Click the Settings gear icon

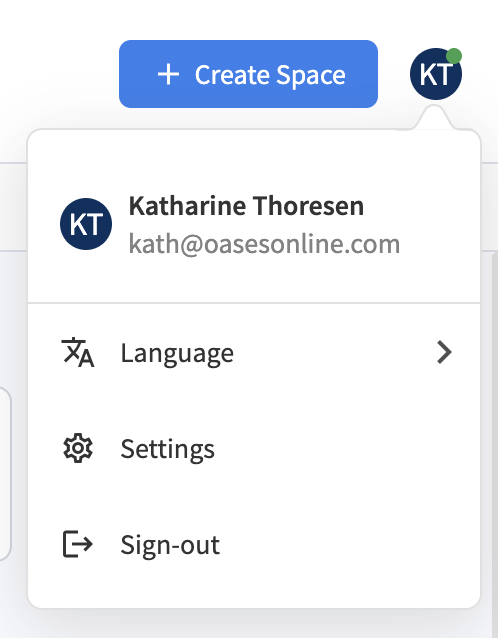[x=78, y=448]
